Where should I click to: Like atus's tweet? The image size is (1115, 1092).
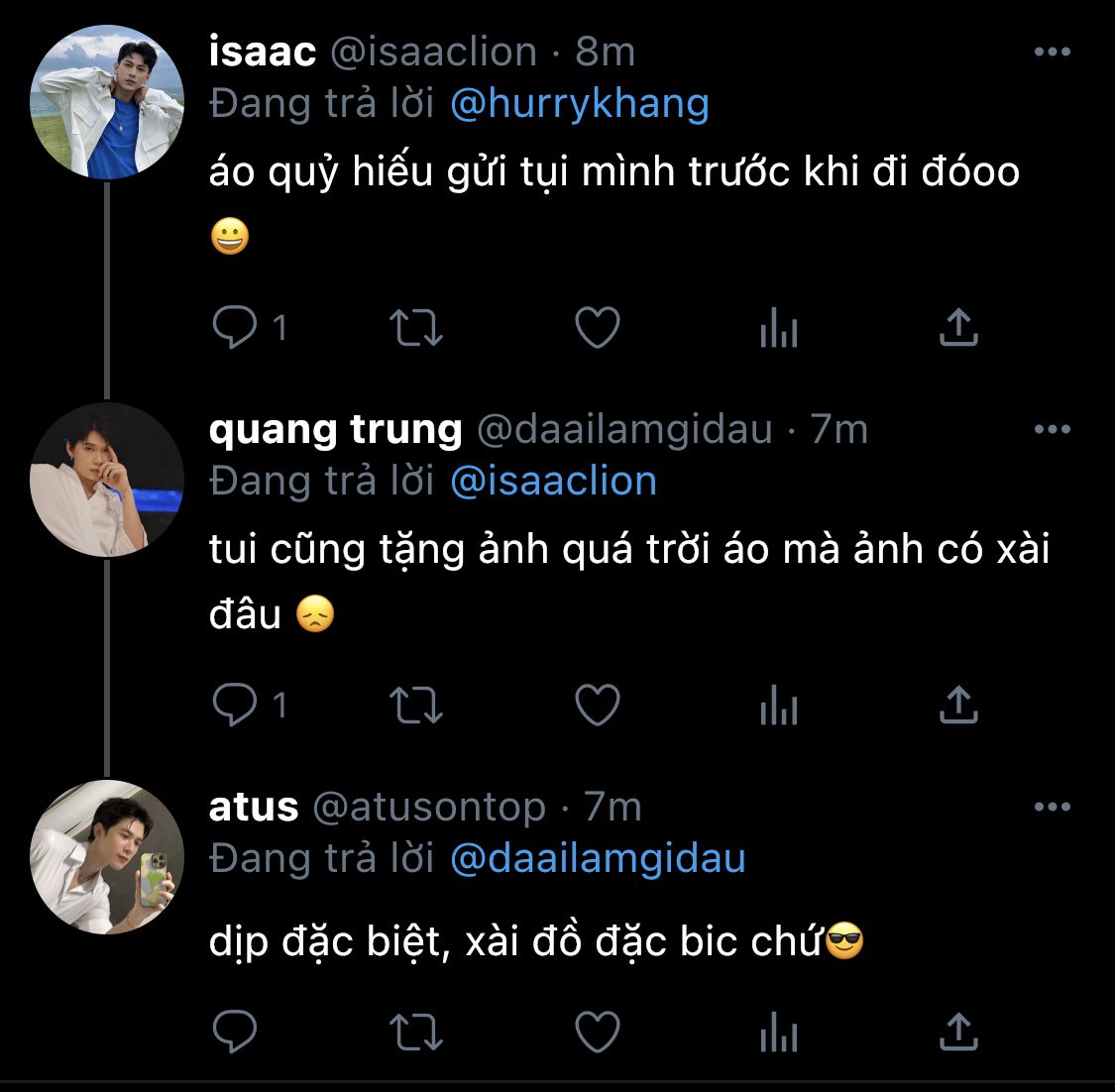(598, 1032)
